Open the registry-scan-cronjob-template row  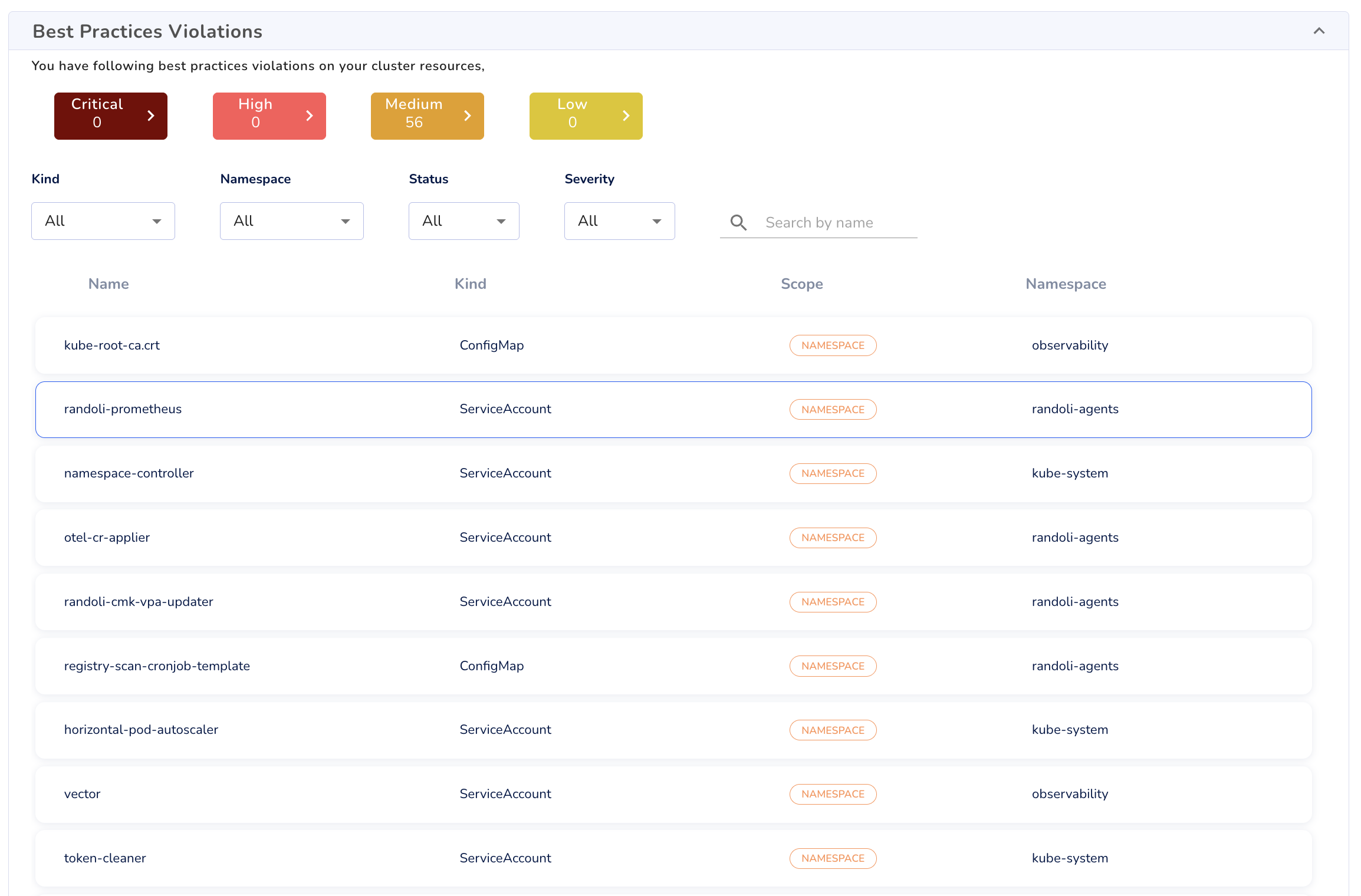157,666
